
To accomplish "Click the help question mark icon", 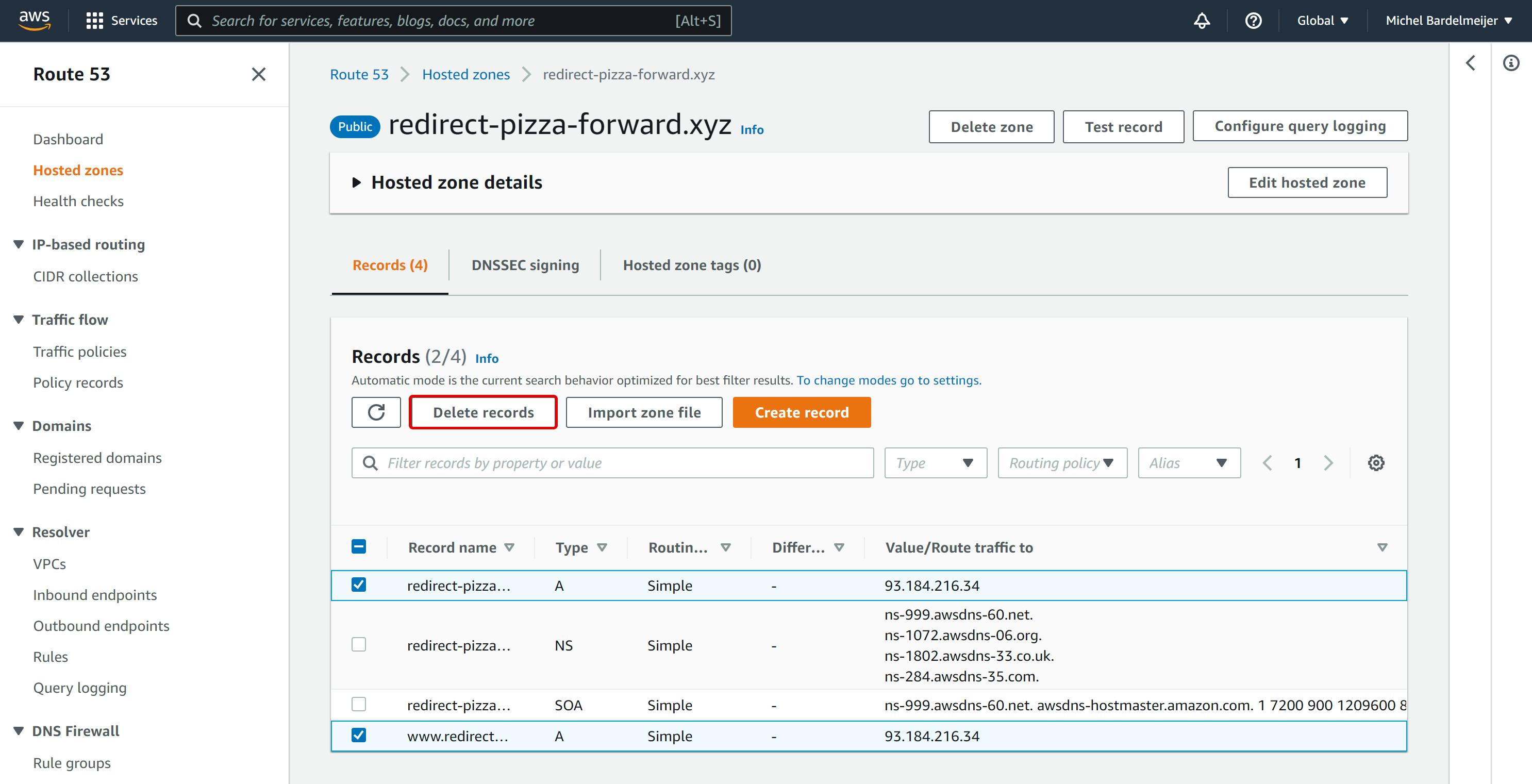I will tap(1253, 21).
